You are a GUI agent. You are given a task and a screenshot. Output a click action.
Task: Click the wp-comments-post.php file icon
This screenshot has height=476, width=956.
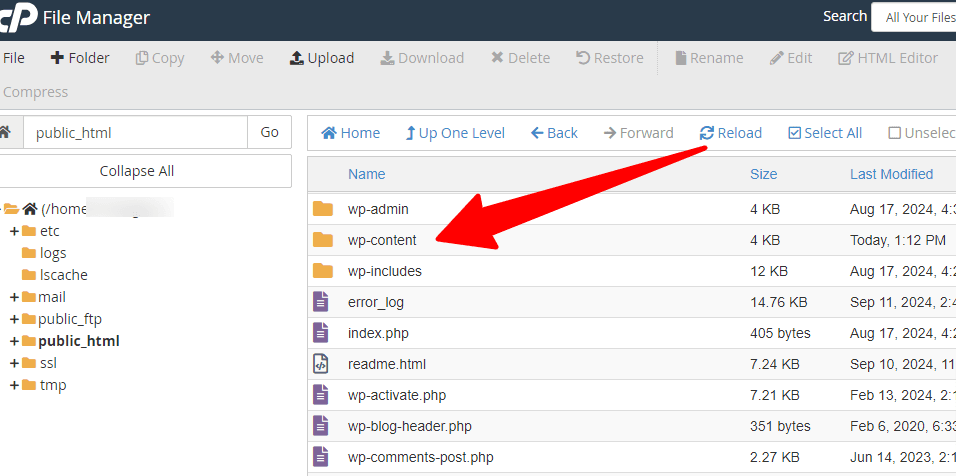click(321, 457)
